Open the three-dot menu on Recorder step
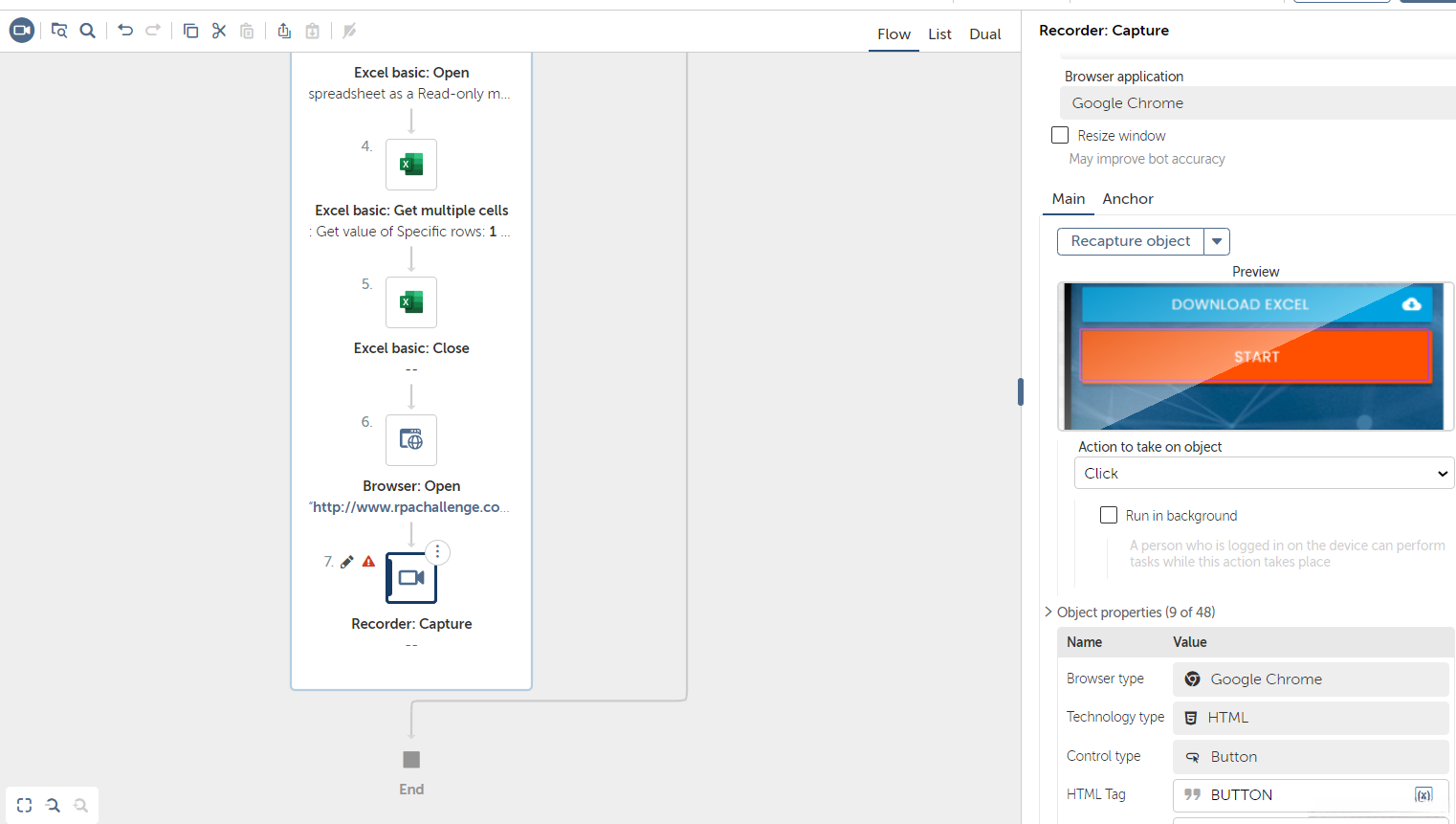Screen dimensions: 1456x824 point(437,552)
